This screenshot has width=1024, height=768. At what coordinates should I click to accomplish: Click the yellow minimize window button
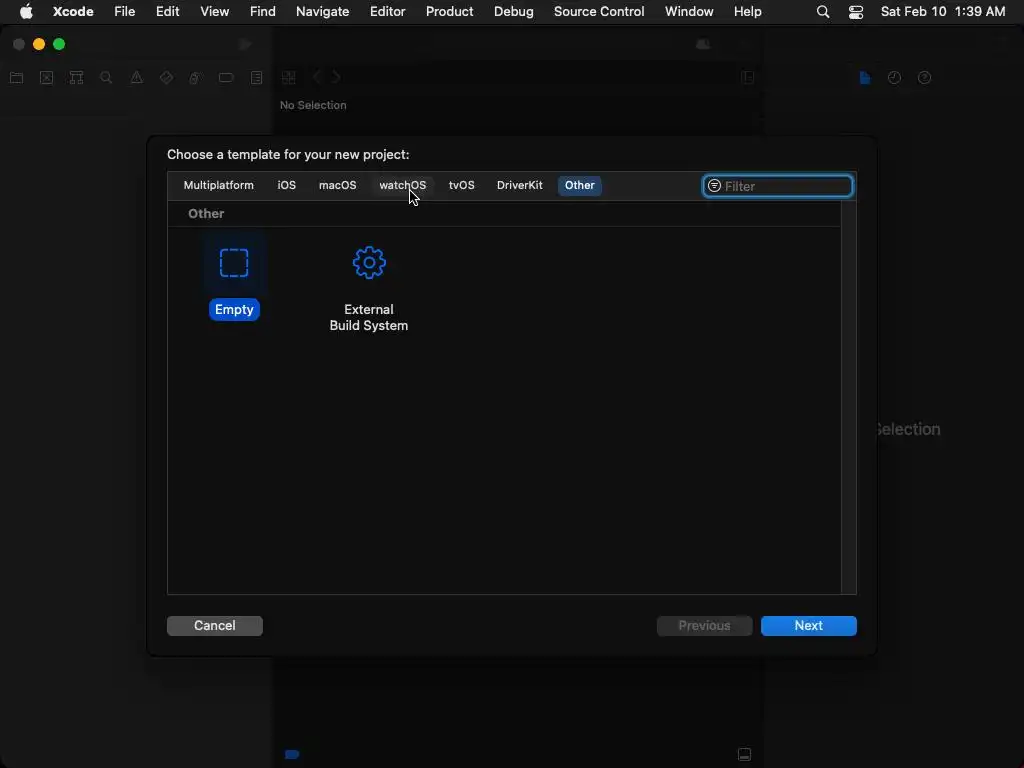point(39,44)
